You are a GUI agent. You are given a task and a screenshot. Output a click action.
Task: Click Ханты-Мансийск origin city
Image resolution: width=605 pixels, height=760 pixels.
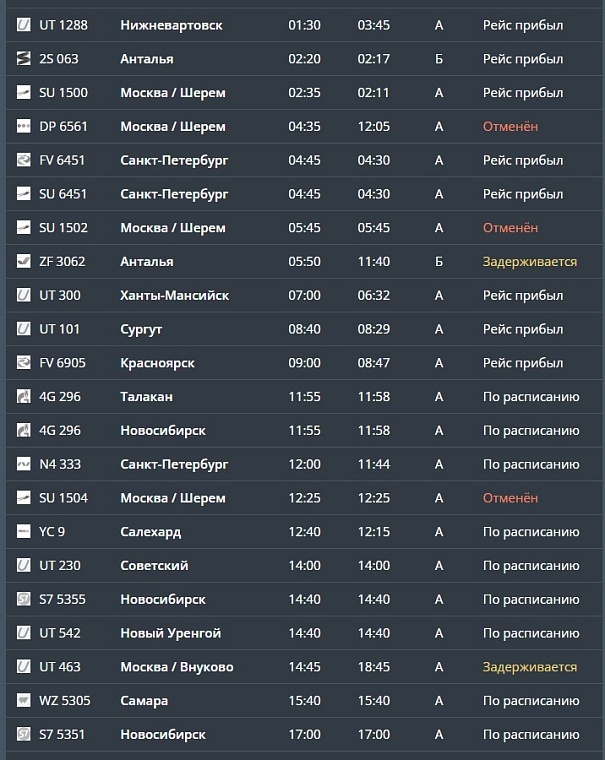pyautogui.click(x=175, y=295)
